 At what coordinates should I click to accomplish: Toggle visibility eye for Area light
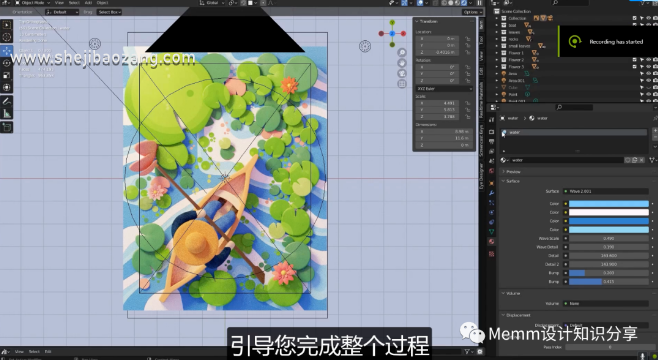648,73
